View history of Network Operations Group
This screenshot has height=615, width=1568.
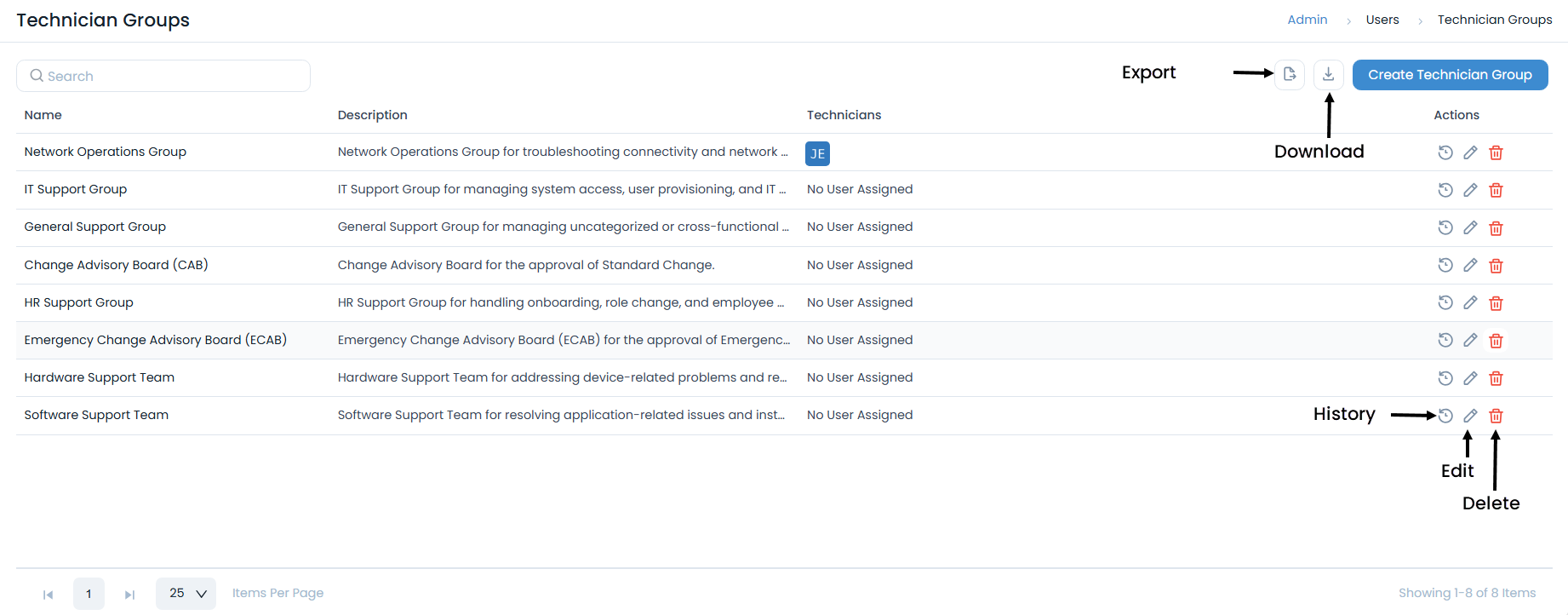[1445, 153]
